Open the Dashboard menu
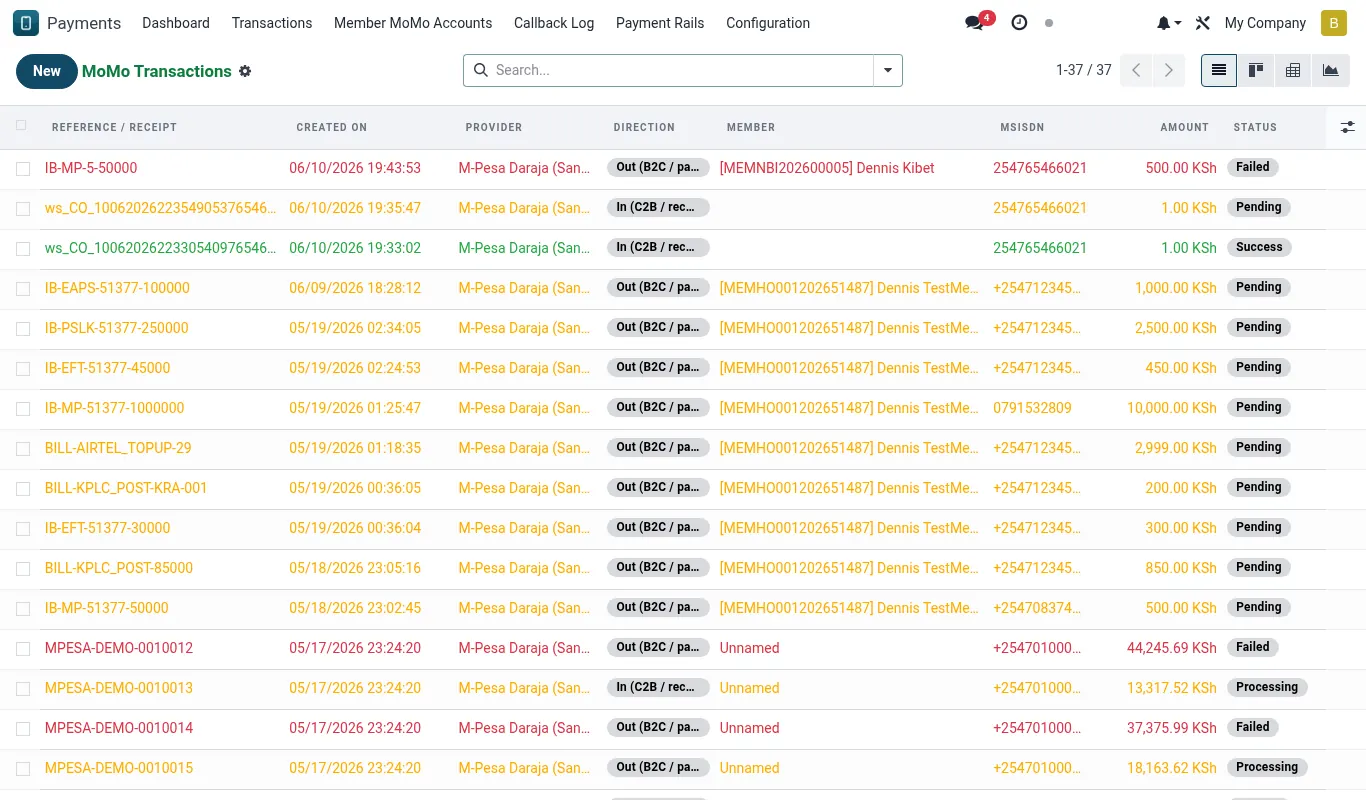 coord(176,23)
